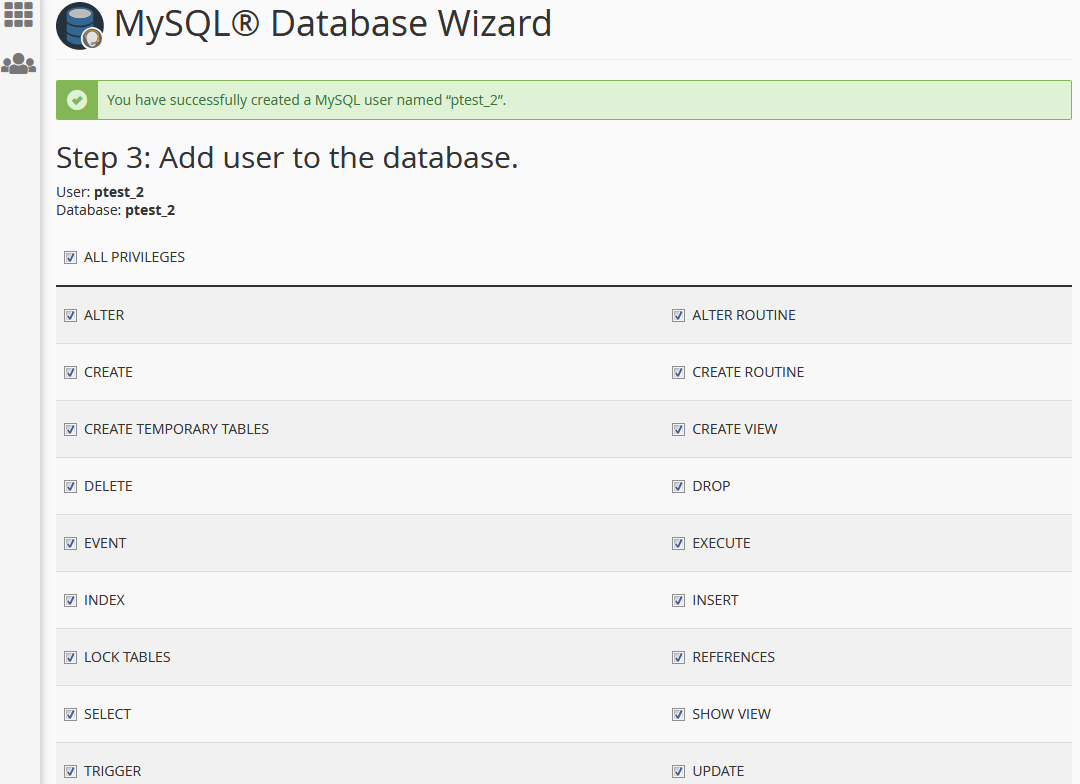Viewport: 1080px width, 784px height.
Task: Disable CREATE TEMPORARY TABLES privilege
Action: (x=70, y=430)
